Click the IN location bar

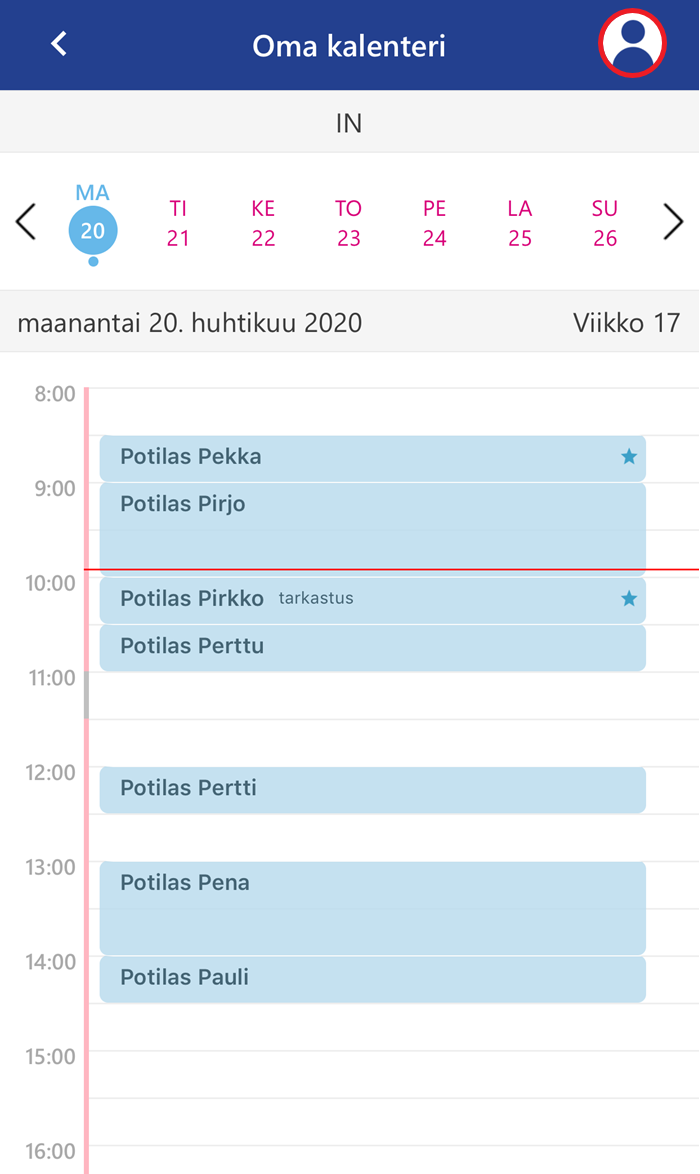350,122
